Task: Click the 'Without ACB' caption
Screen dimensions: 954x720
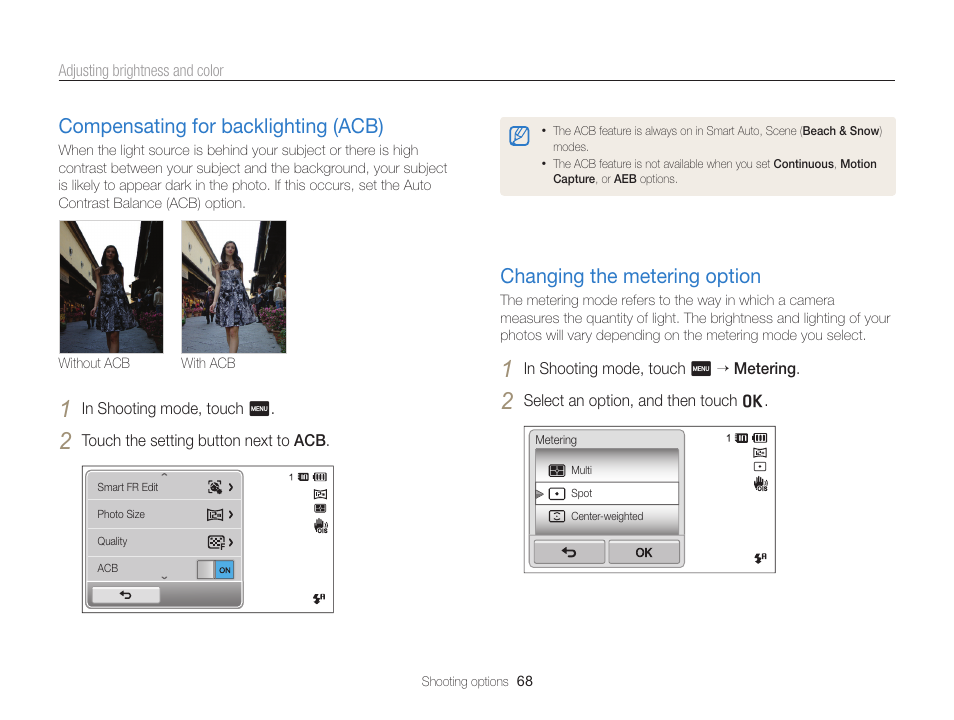Action: pos(94,363)
